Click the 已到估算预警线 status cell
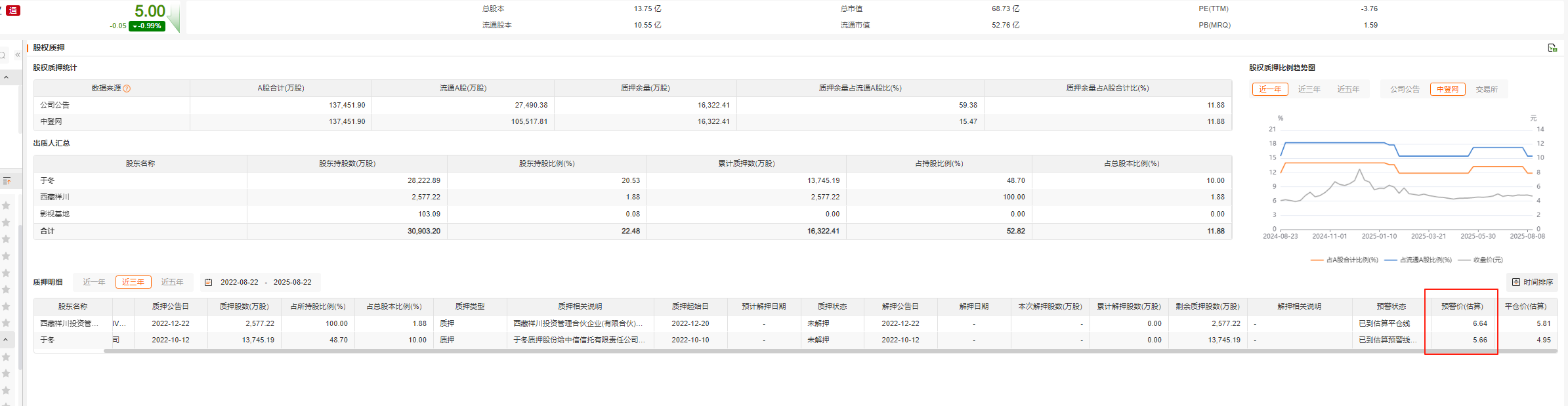Screen dimensions: 1568x406 pyautogui.click(x=1388, y=340)
